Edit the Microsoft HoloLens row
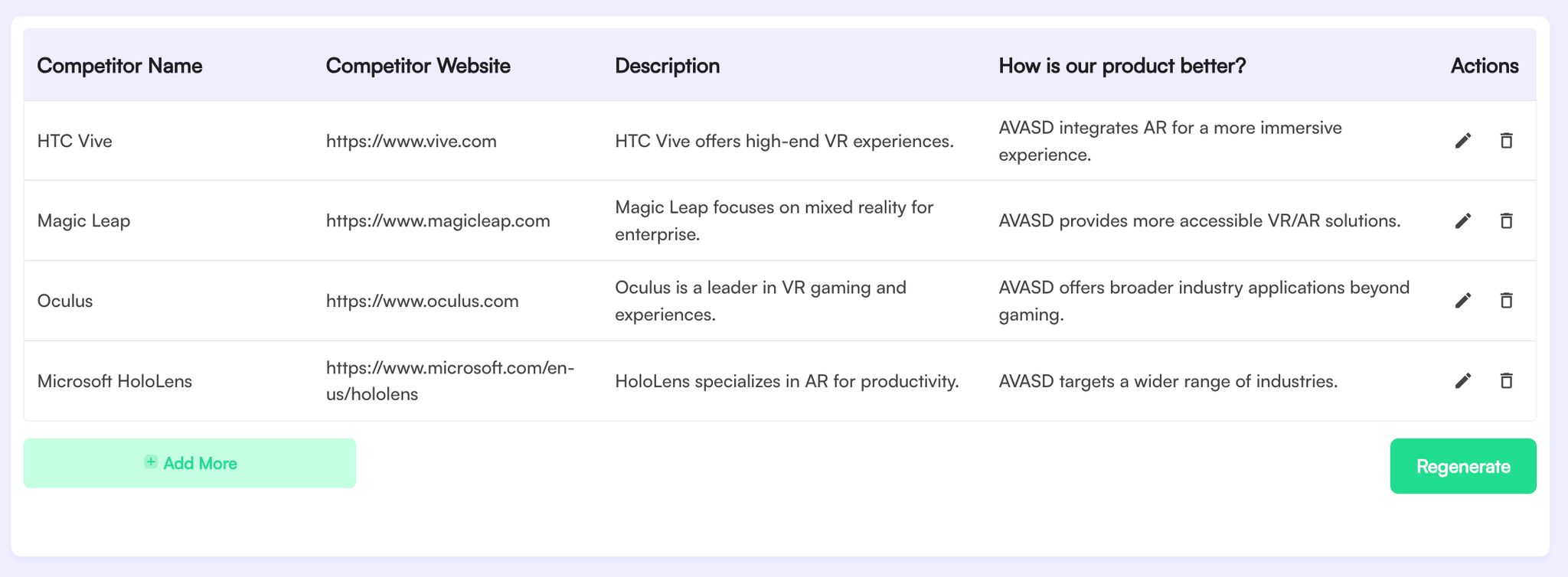The image size is (1568, 577). pos(1462,381)
